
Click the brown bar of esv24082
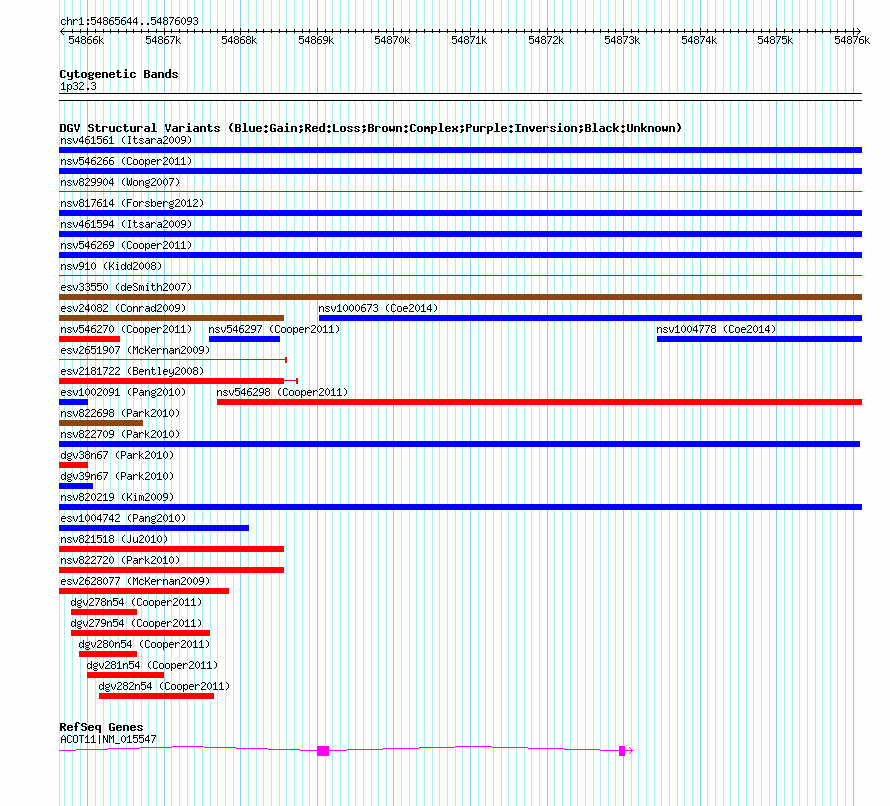pos(171,318)
